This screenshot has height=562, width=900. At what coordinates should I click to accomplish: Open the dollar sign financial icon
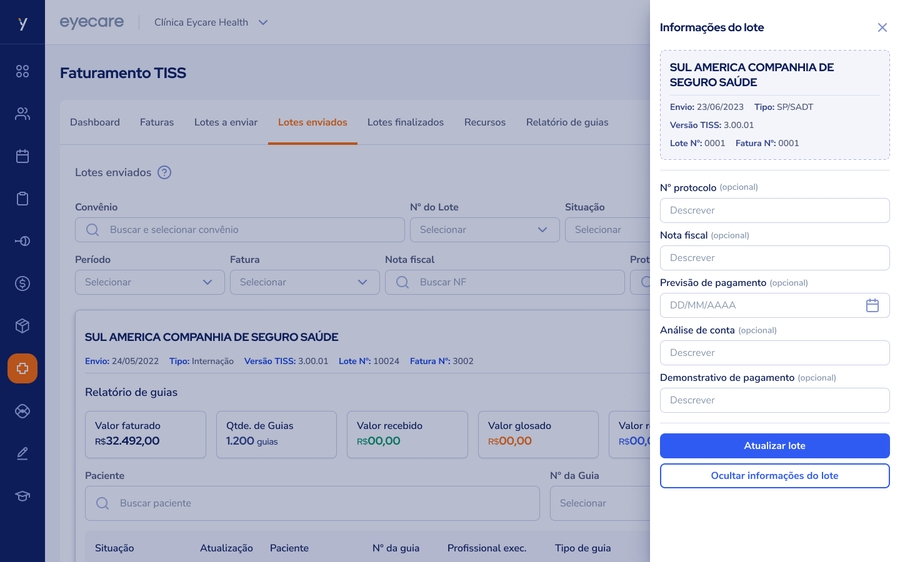pos(22,283)
